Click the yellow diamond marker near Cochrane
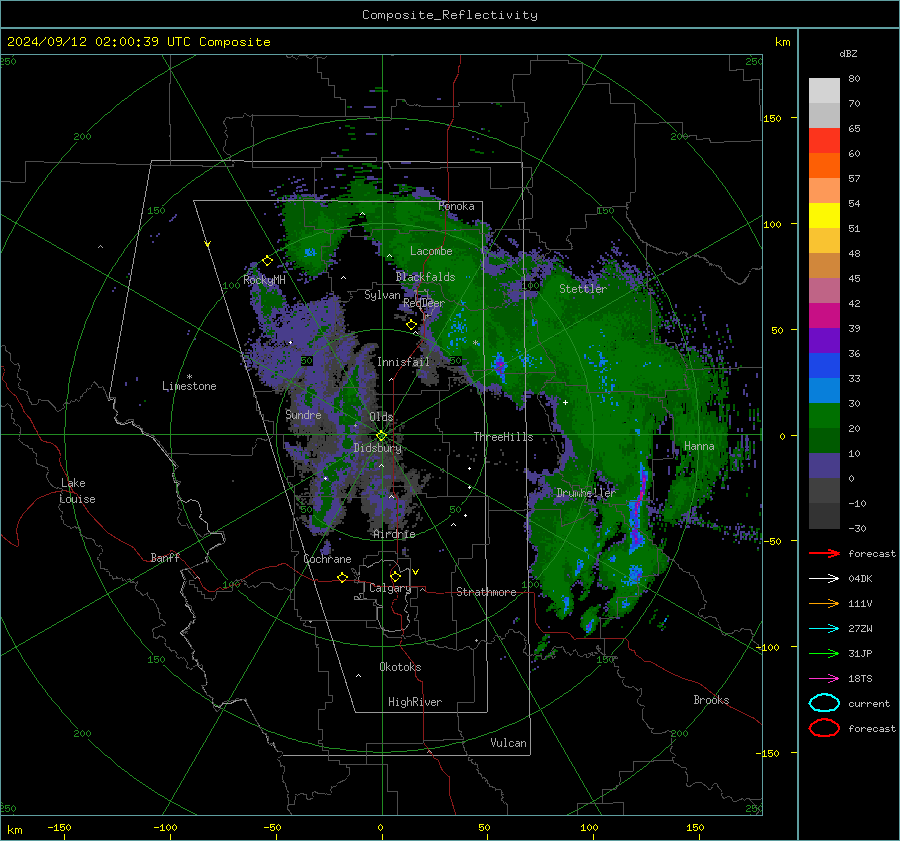 tap(343, 578)
